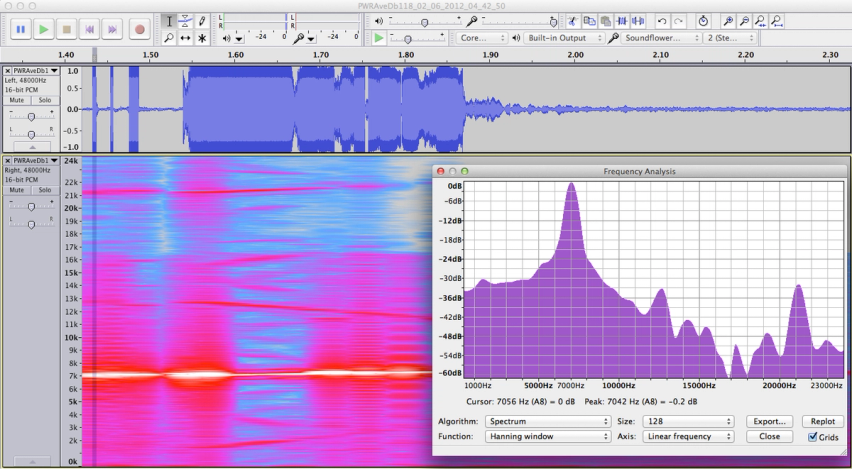Close the right track with X button
Viewport: 852px width, 469px height.
tap(8, 161)
